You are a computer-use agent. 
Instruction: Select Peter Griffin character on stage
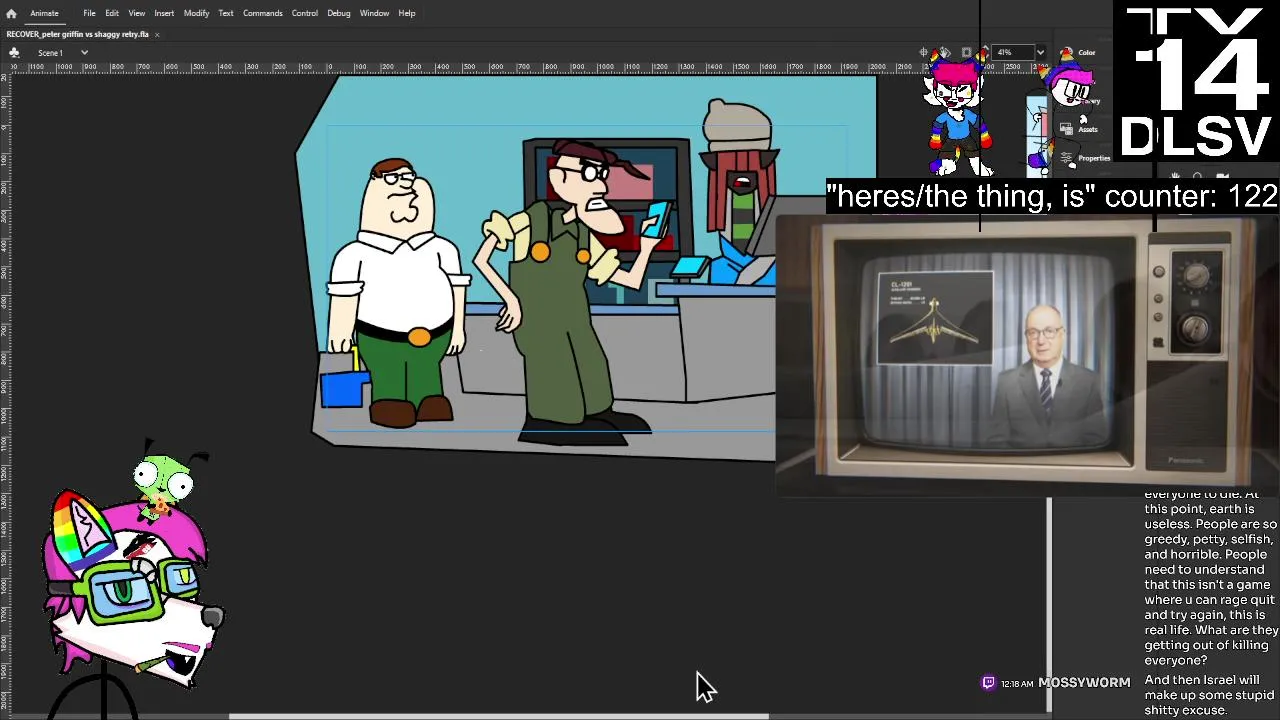click(397, 292)
